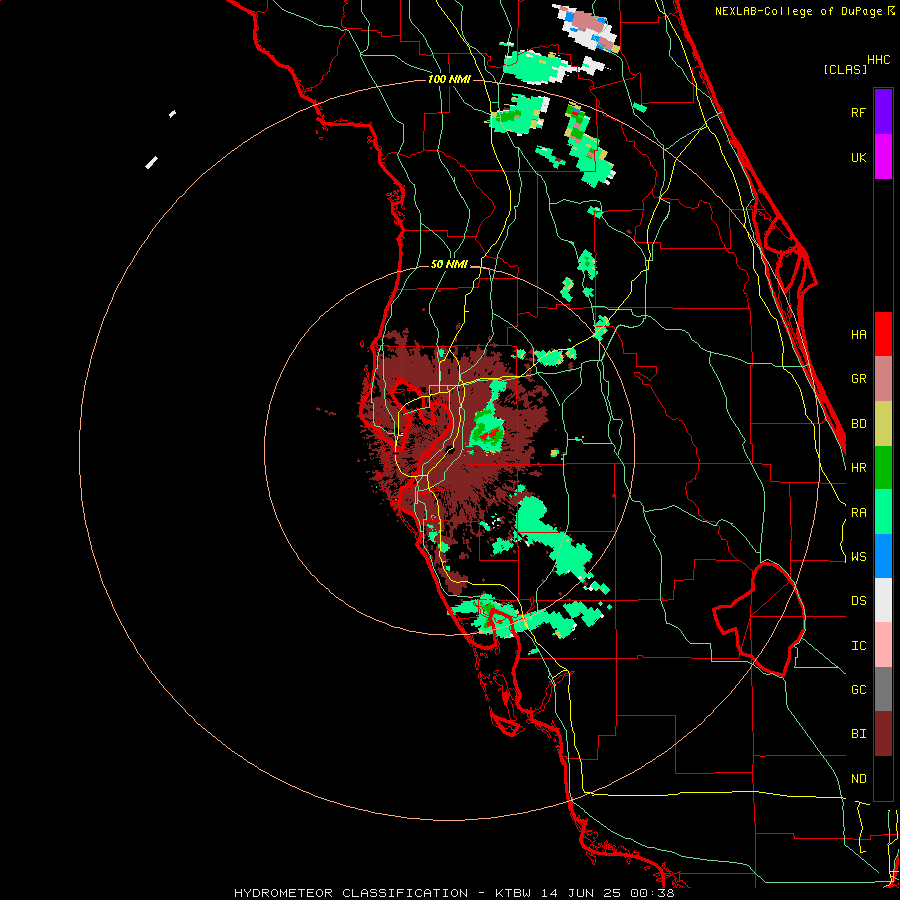Click the HA legend label

point(858,335)
